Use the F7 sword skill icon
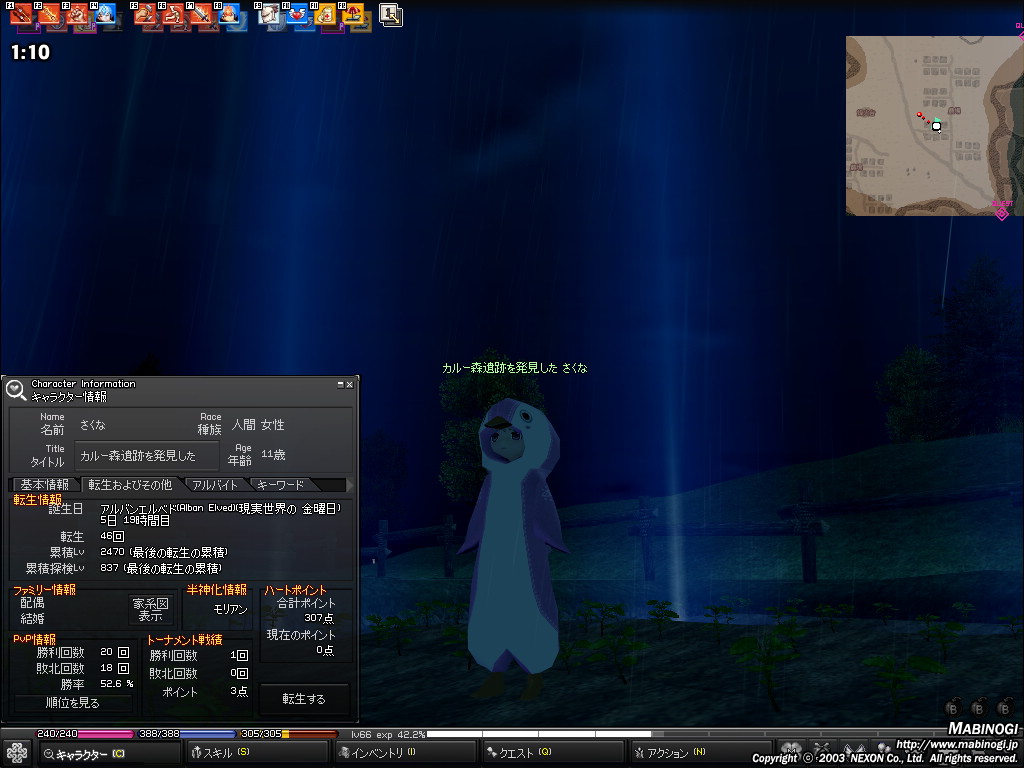 pyautogui.click(x=200, y=14)
